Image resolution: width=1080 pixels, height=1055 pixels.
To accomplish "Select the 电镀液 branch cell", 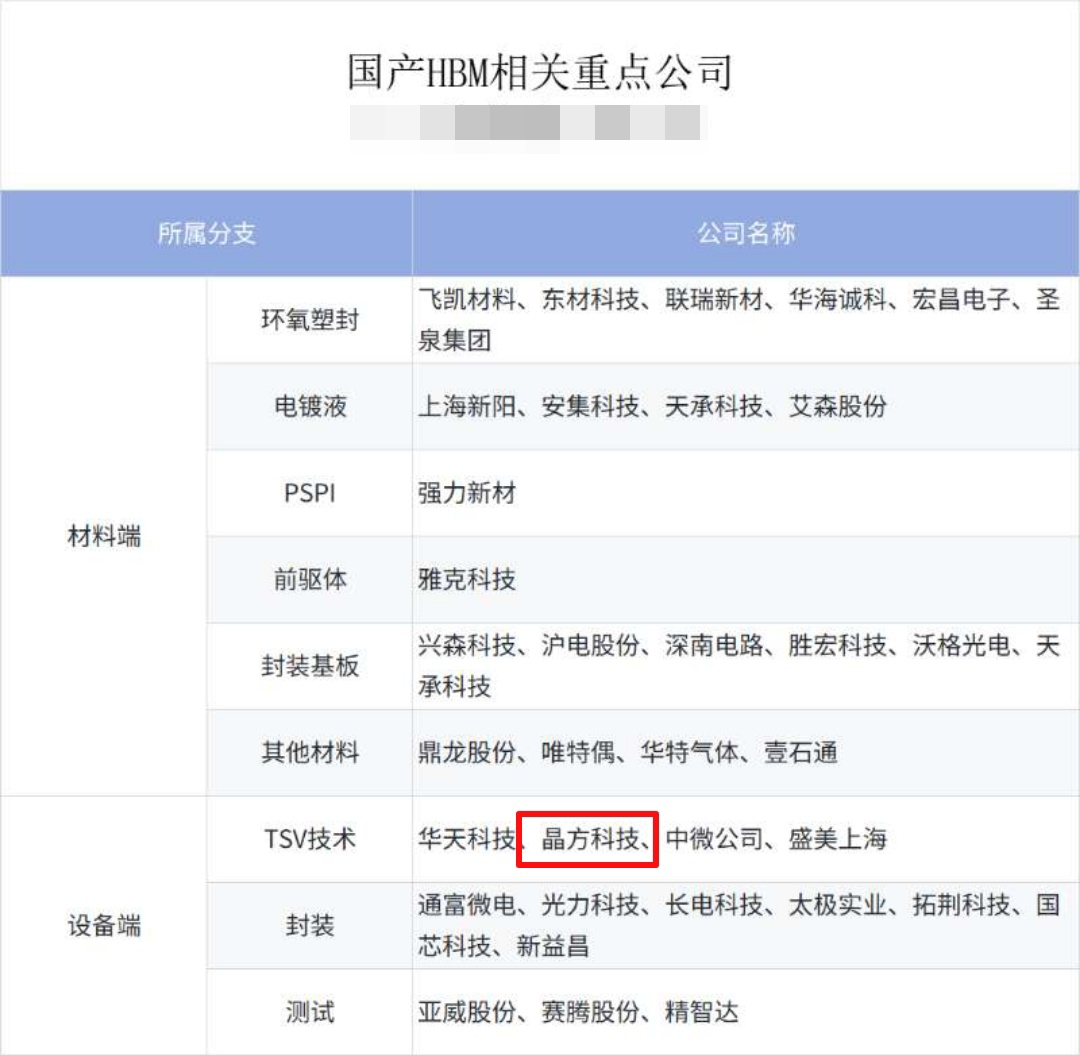I will (x=310, y=406).
